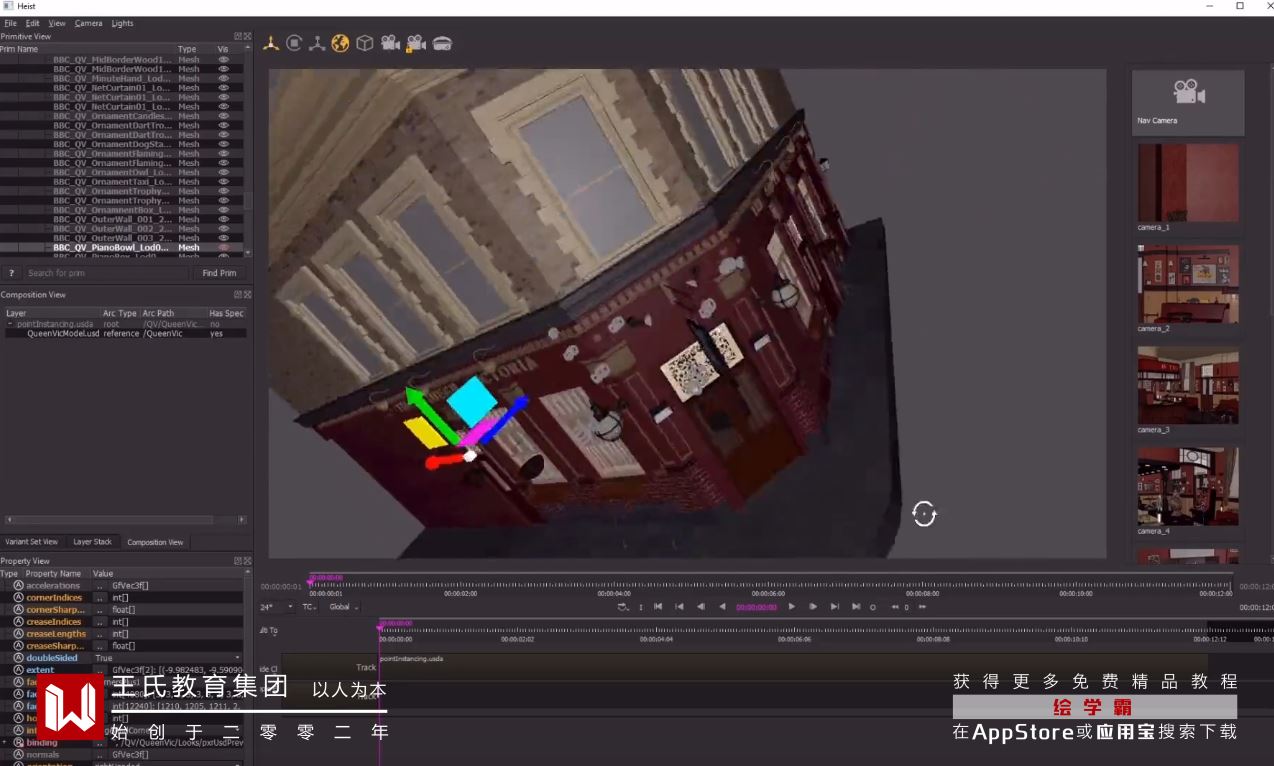The width and height of the screenshot is (1274, 766).
Task: Expand the binding property row
Action: (5, 743)
